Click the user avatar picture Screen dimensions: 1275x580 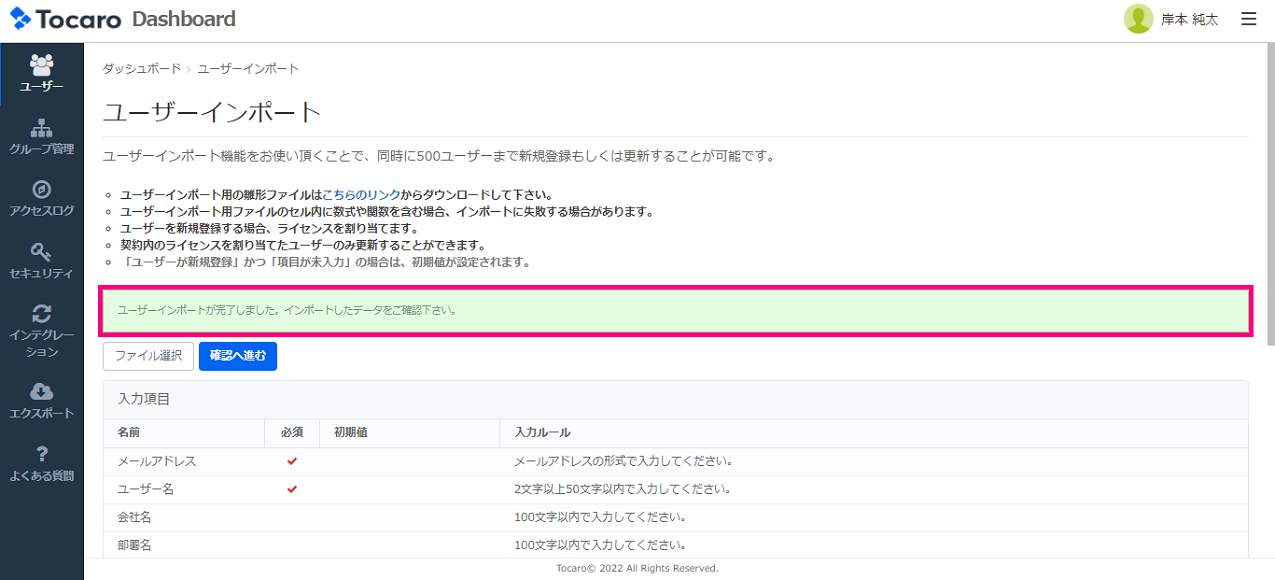(1138, 19)
